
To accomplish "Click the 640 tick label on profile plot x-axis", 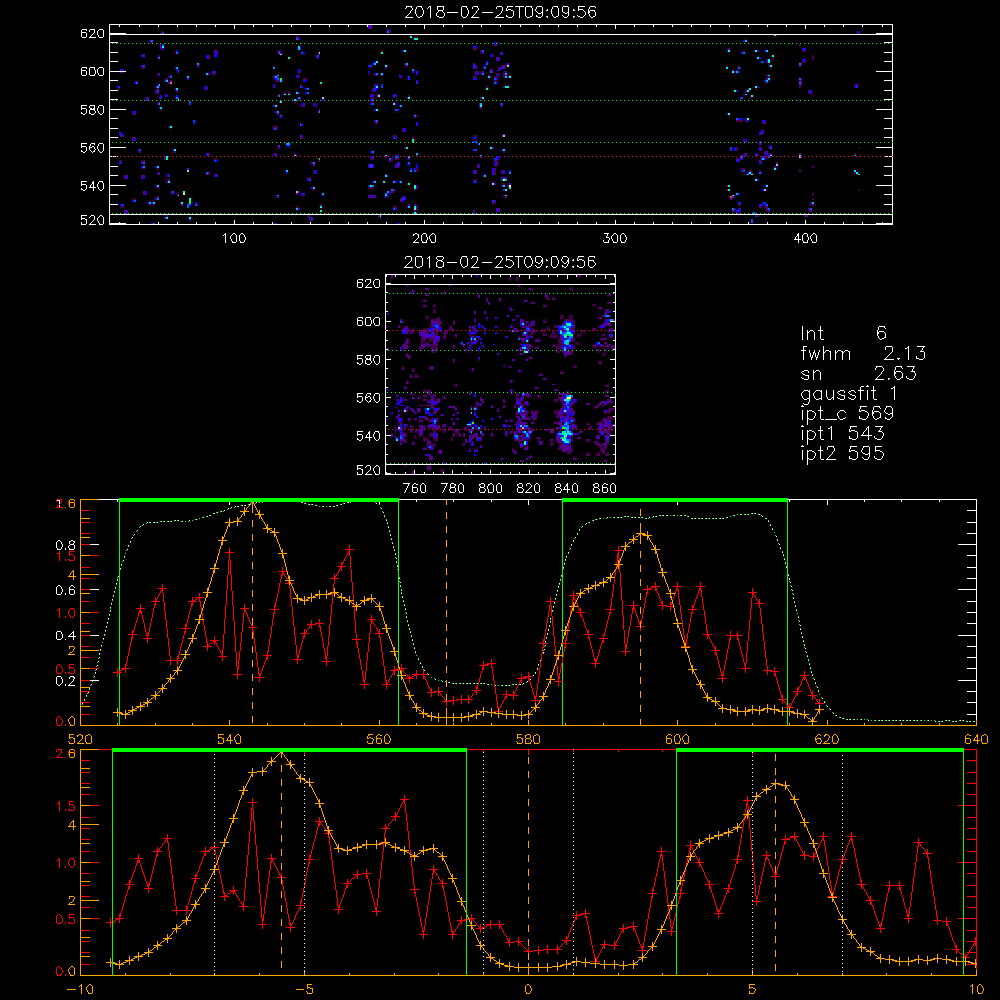I will pos(976,740).
